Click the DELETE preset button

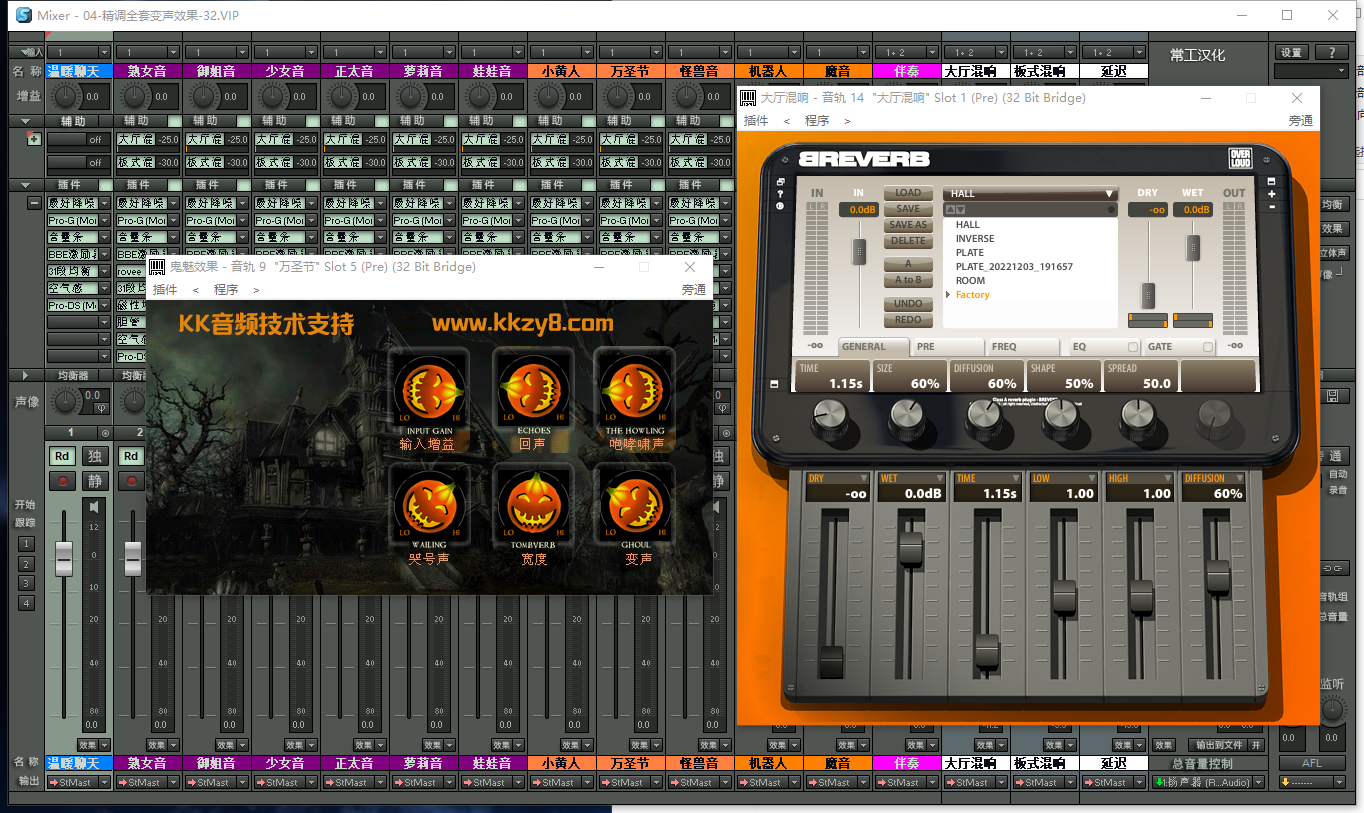pos(908,241)
